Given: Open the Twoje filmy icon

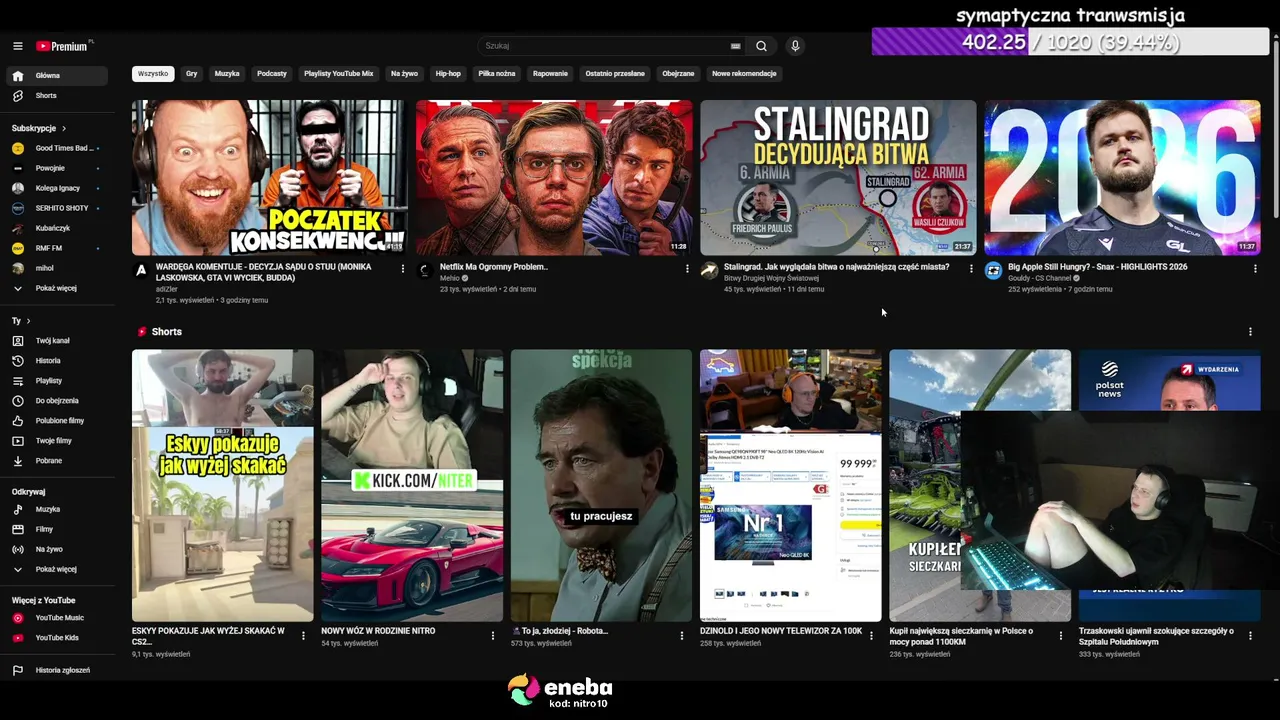Looking at the screenshot, I should tap(17, 441).
